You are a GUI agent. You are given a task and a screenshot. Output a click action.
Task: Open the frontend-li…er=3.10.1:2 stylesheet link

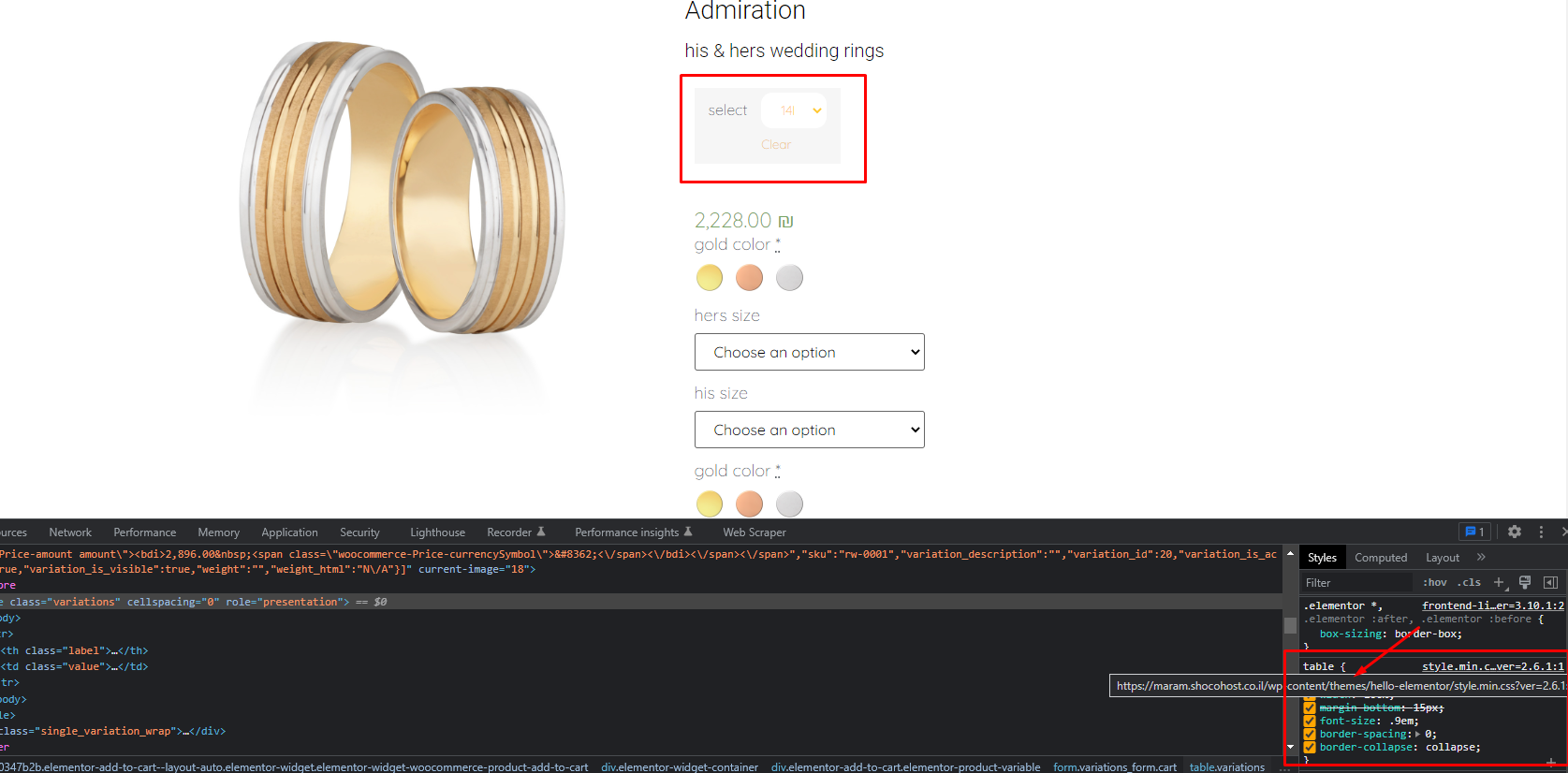point(1493,605)
